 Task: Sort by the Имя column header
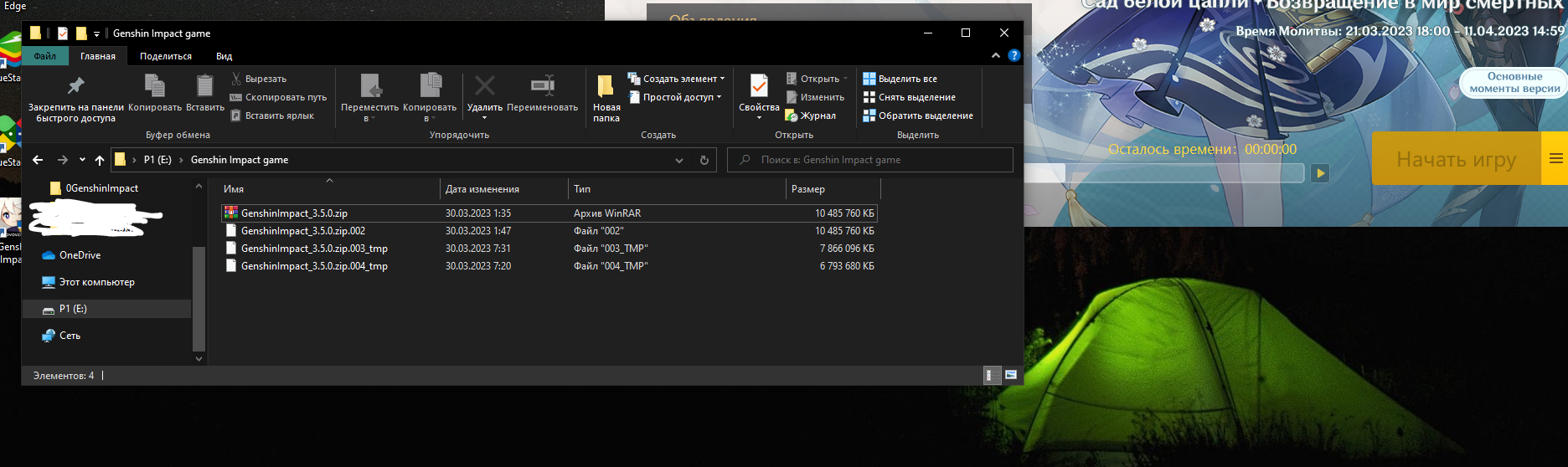point(234,189)
